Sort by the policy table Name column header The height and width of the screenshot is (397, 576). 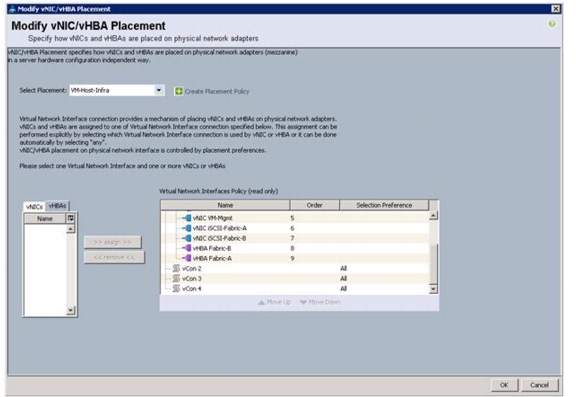click(225, 205)
